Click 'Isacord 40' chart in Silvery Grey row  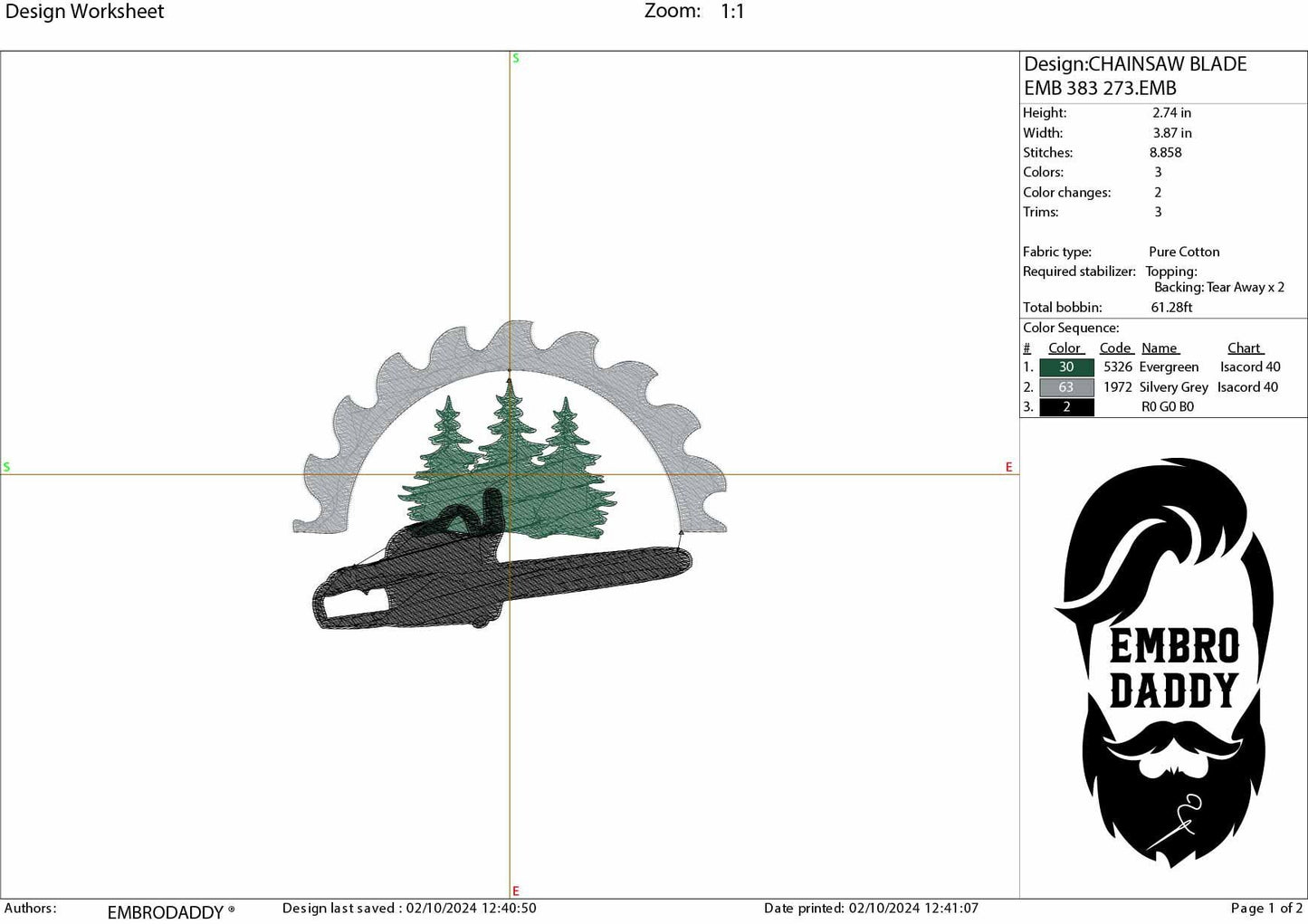tap(1247, 387)
